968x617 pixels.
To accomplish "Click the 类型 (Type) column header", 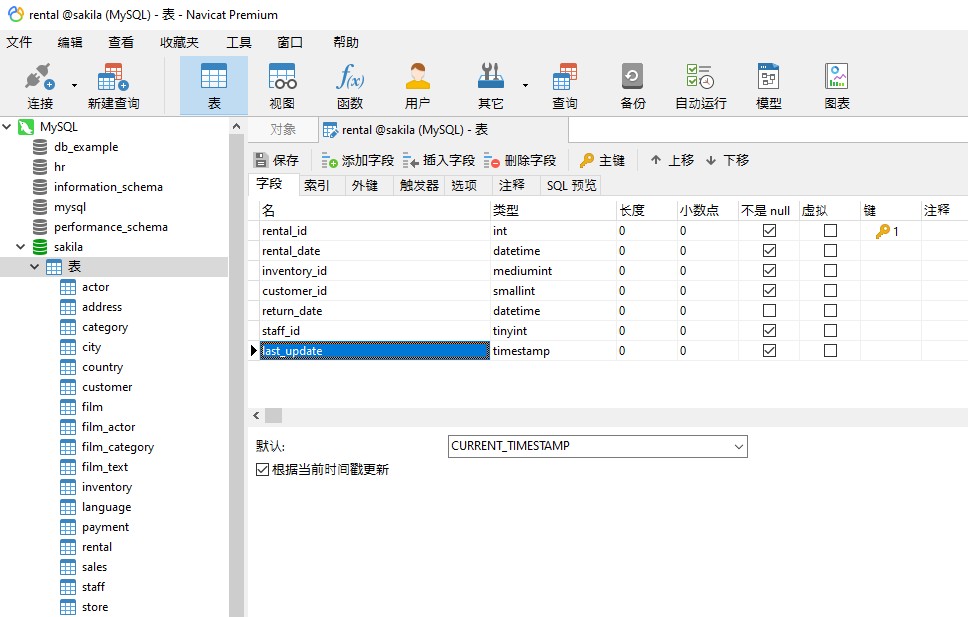I will [x=553, y=211].
